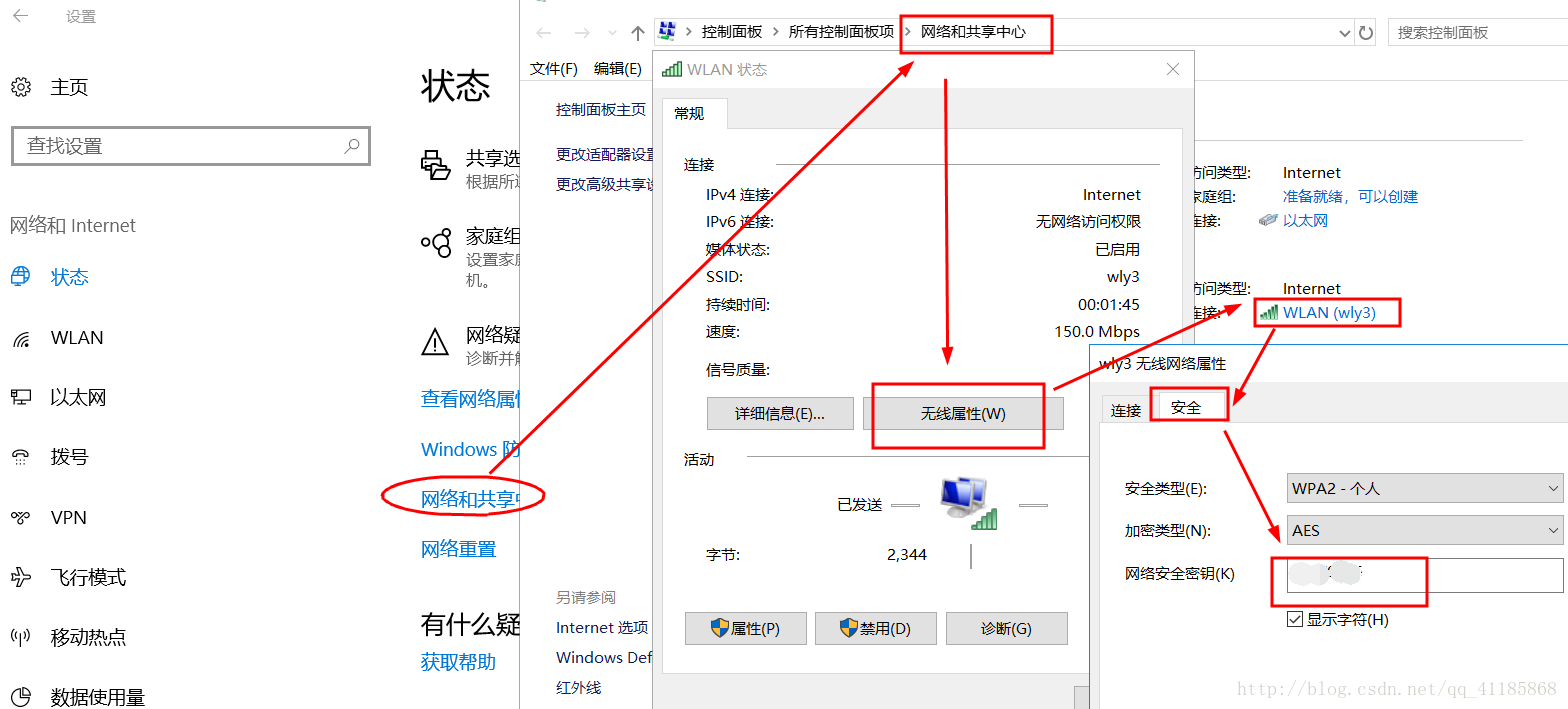The width and height of the screenshot is (1568, 709).
Task: Click the WLAN (wly3) connection link
Action: point(1329,313)
